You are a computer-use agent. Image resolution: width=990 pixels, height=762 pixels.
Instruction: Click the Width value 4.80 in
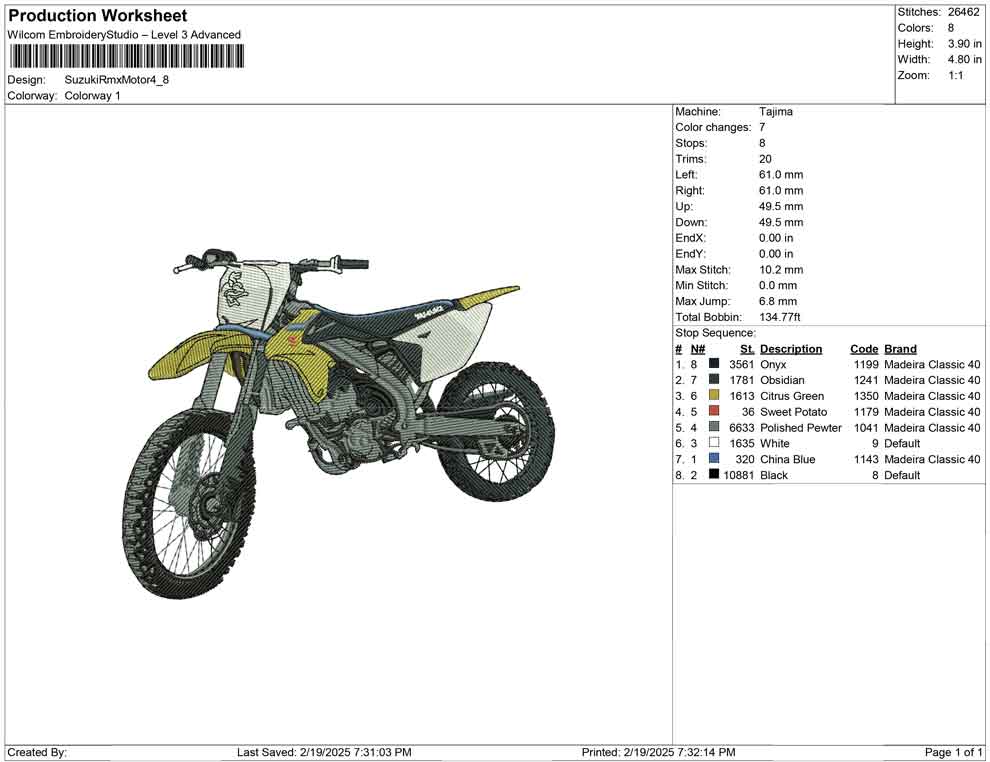pyautogui.click(x=964, y=59)
